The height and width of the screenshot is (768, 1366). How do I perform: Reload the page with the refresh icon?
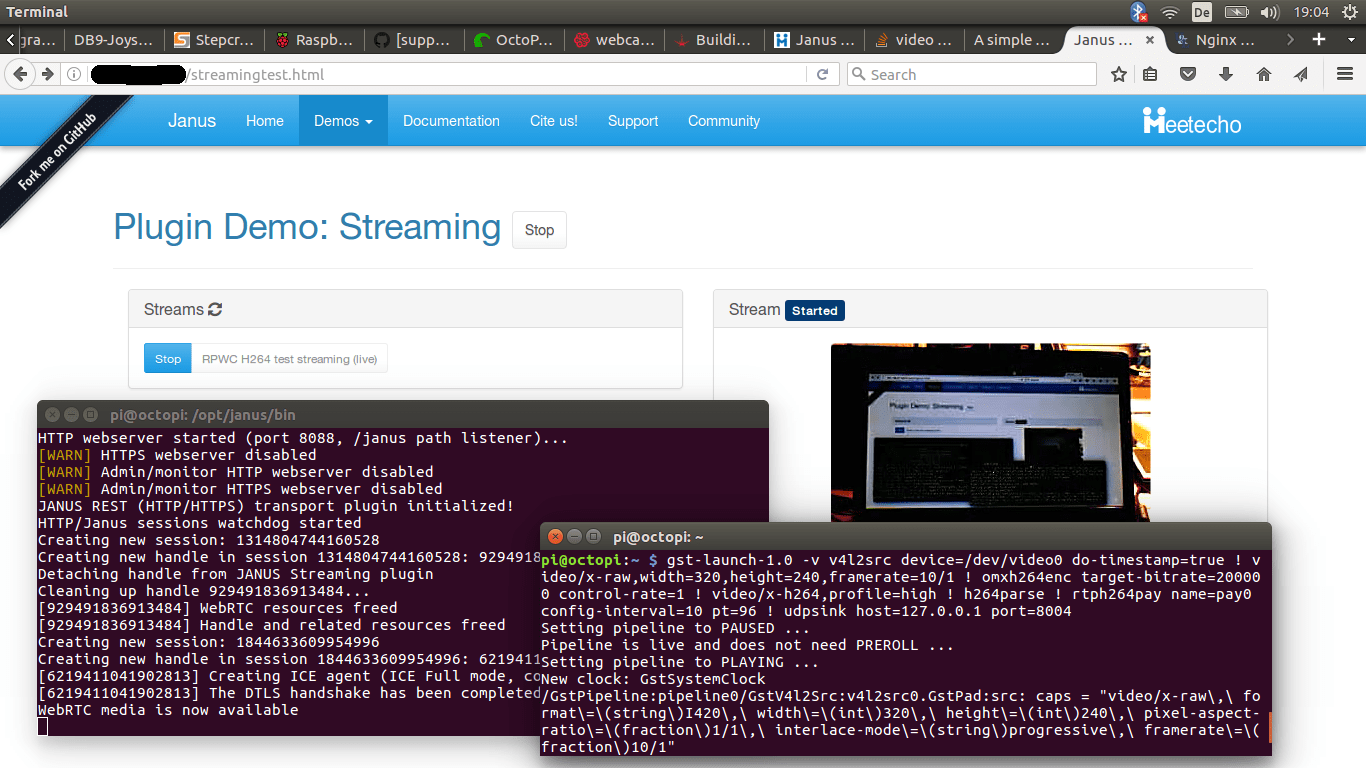click(822, 74)
